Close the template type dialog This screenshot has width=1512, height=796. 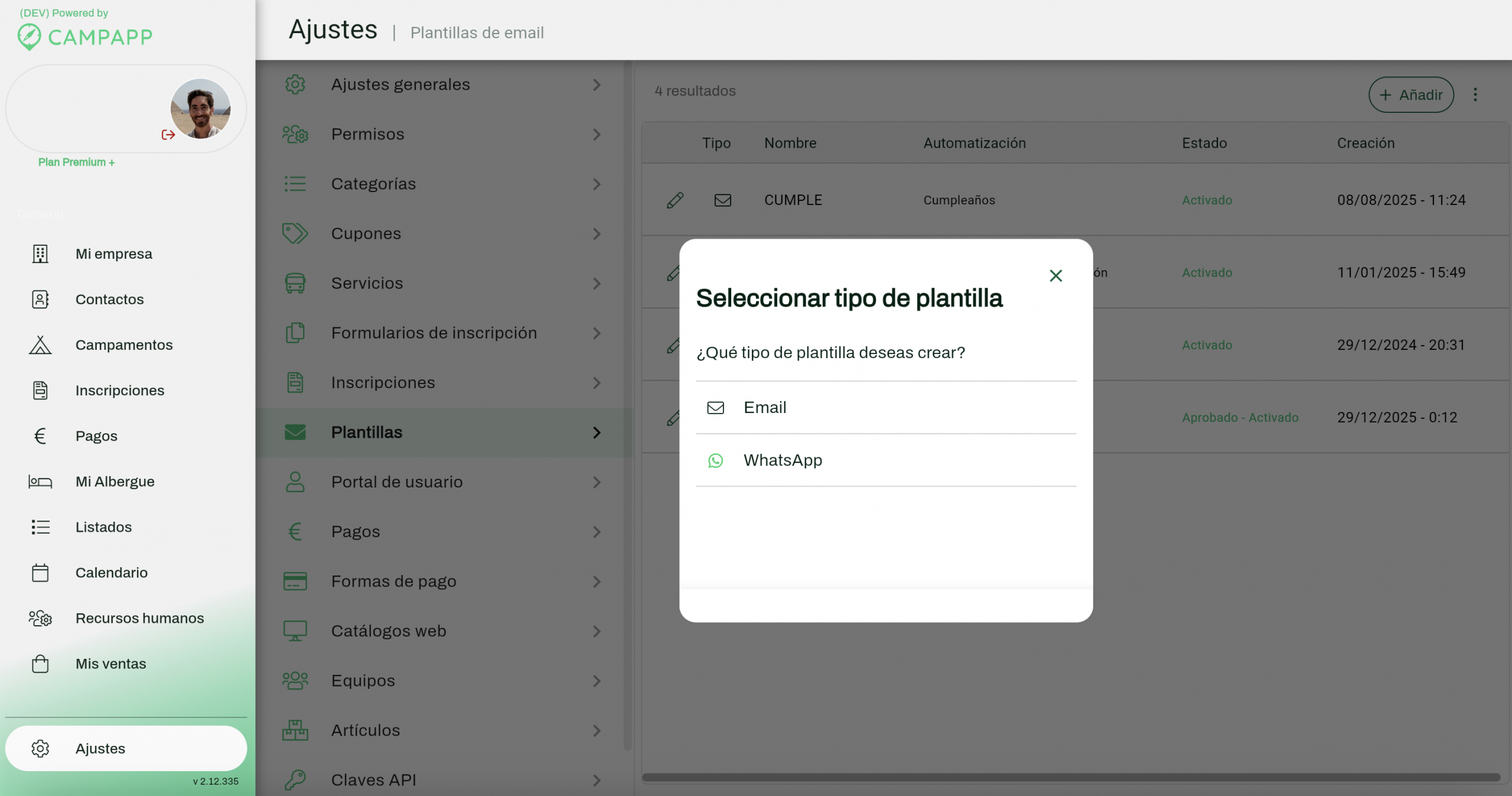[x=1055, y=276]
